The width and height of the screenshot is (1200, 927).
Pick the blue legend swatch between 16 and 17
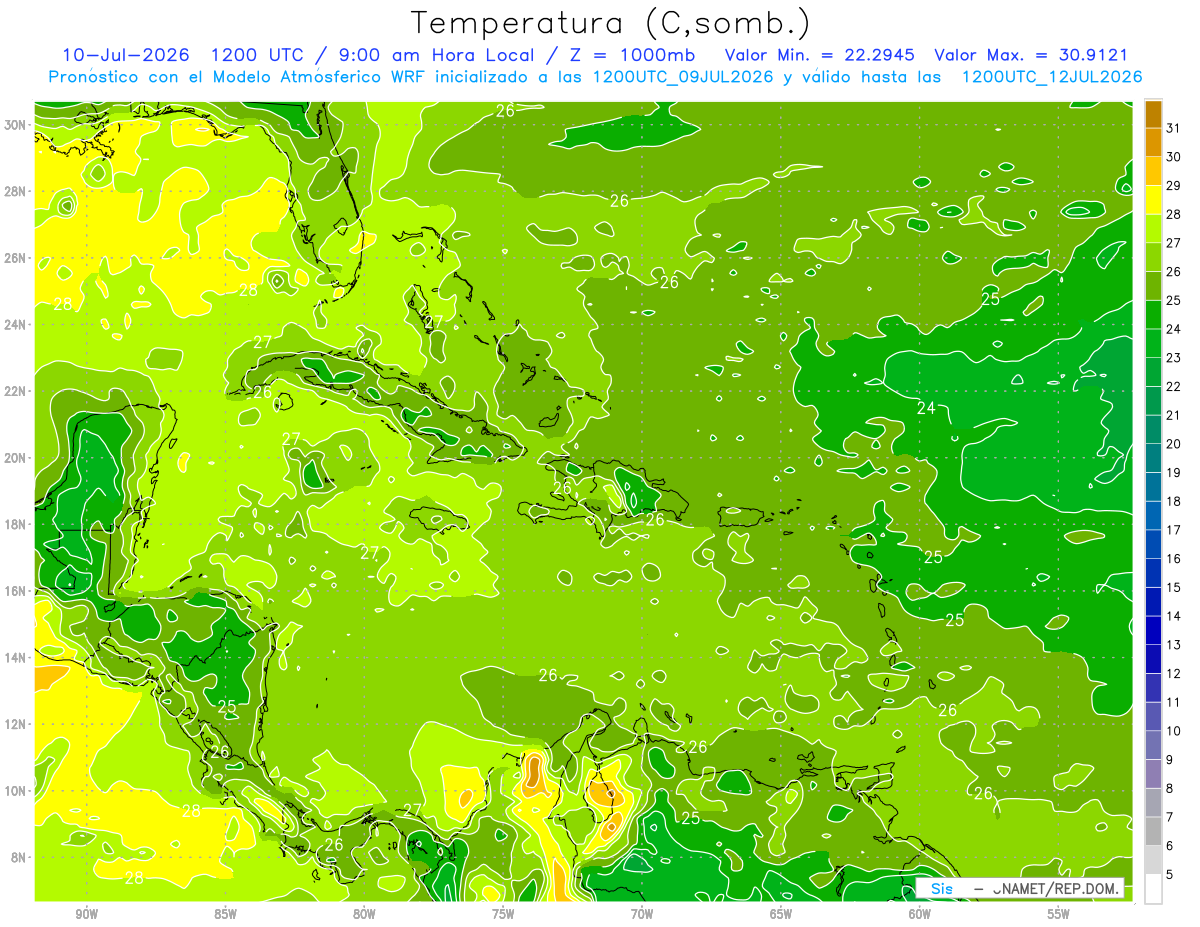tap(1153, 544)
